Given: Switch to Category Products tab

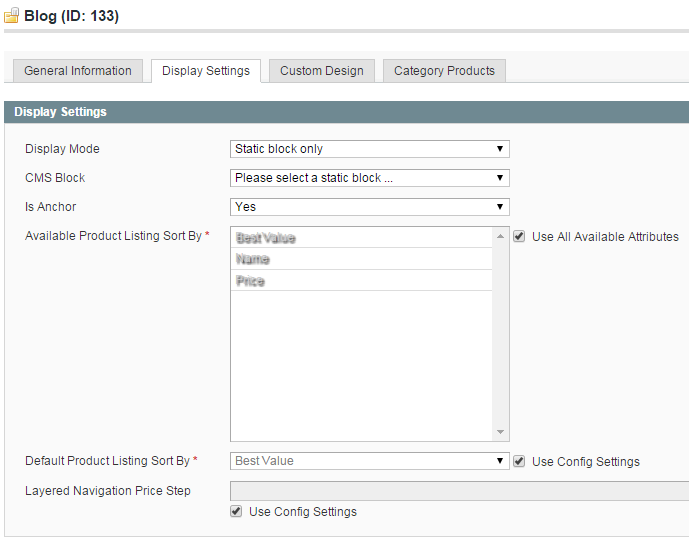Looking at the screenshot, I should pyautogui.click(x=444, y=71).
